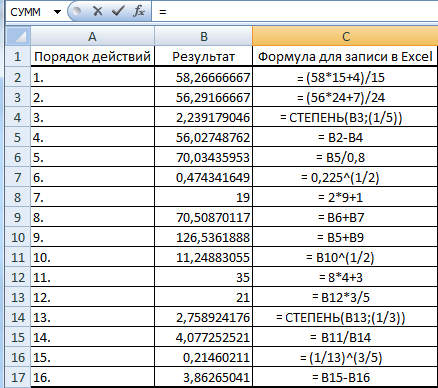Viewport: 438px width, 388px height.
Task: Select the cell with value 0,474341649
Action: [203, 177]
